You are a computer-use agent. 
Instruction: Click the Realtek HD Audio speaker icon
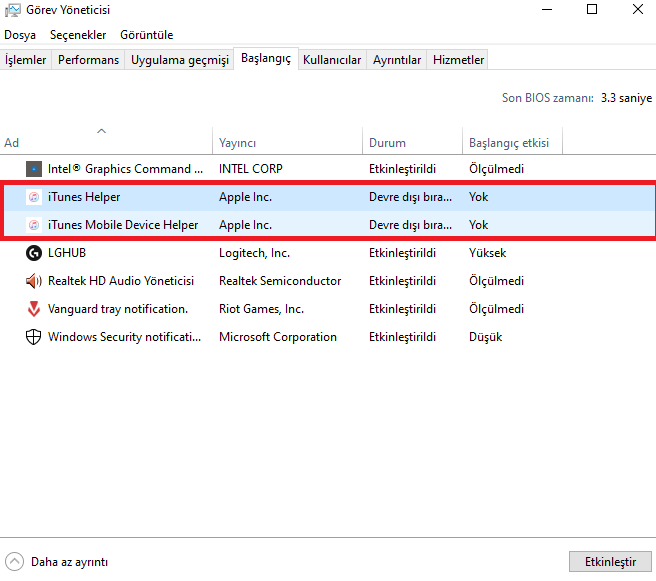[x=33, y=281]
